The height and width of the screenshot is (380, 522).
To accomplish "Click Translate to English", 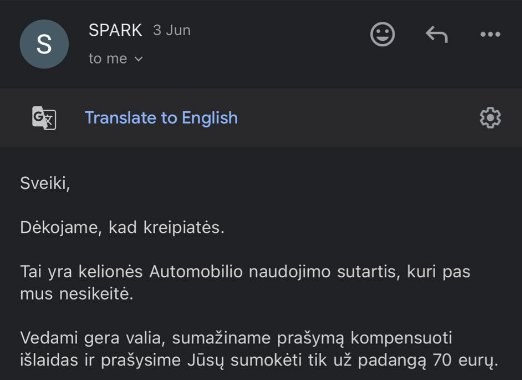I will click(x=161, y=118).
